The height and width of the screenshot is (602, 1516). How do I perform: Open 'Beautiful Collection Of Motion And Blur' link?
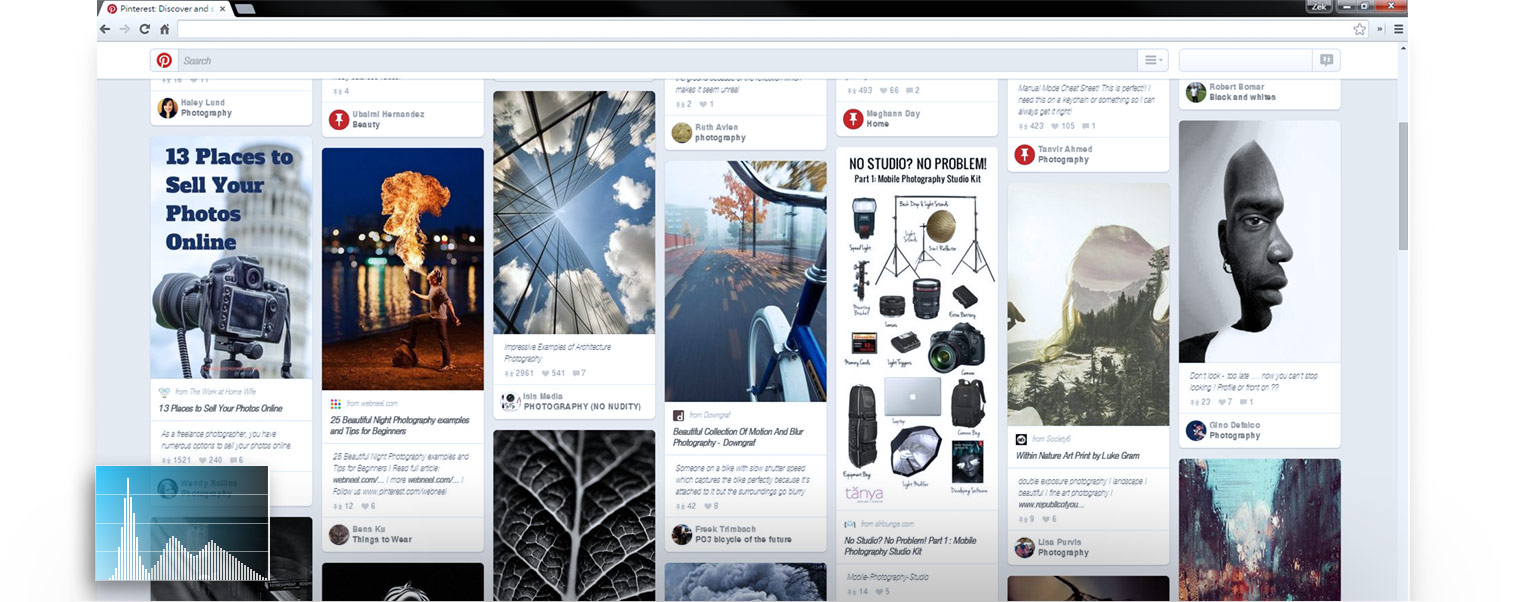pyautogui.click(x=737, y=437)
